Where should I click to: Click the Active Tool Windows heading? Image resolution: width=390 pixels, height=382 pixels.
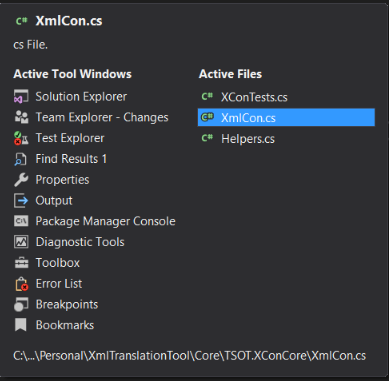pos(72,74)
